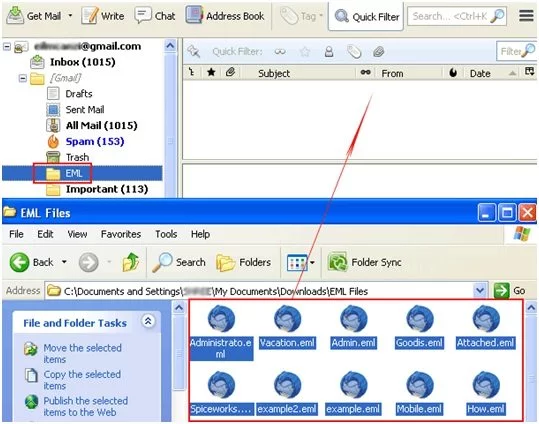This screenshot has width=539, height=424.
Task: Toggle keep filters pinned icon
Action: click(x=193, y=52)
